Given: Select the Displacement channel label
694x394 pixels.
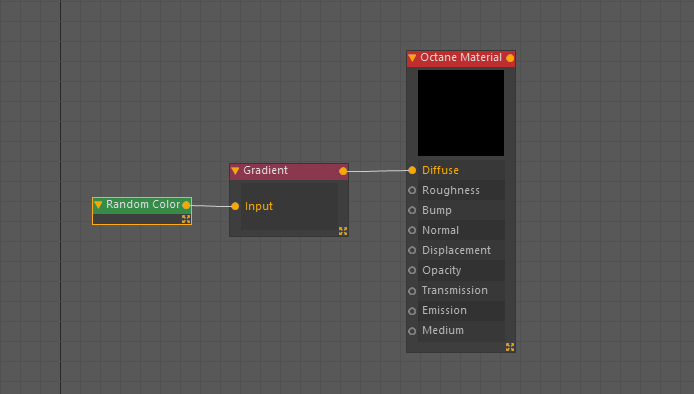Looking at the screenshot, I should click(x=456, y=250).
